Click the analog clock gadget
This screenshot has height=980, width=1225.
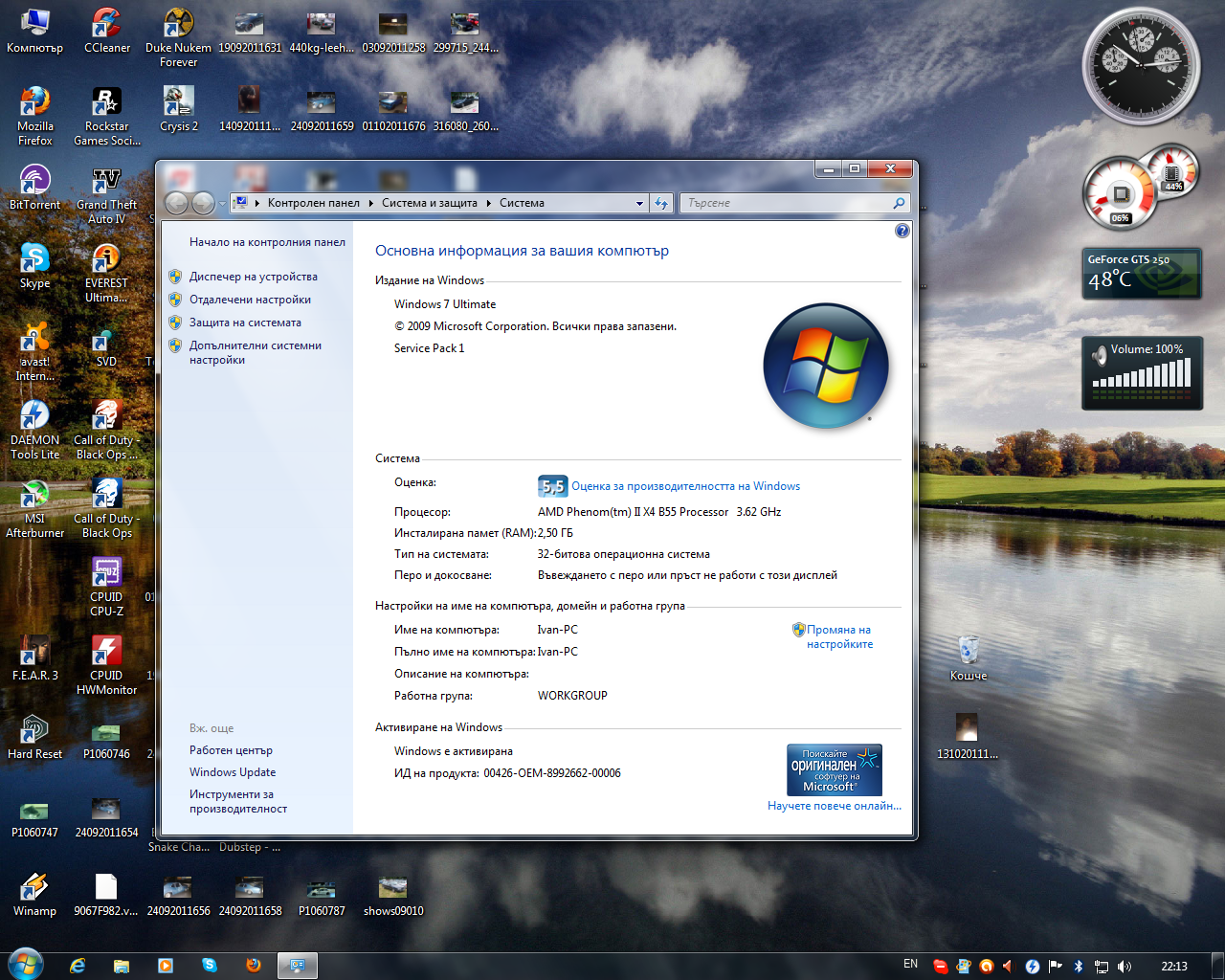[x=1141, y=67]
